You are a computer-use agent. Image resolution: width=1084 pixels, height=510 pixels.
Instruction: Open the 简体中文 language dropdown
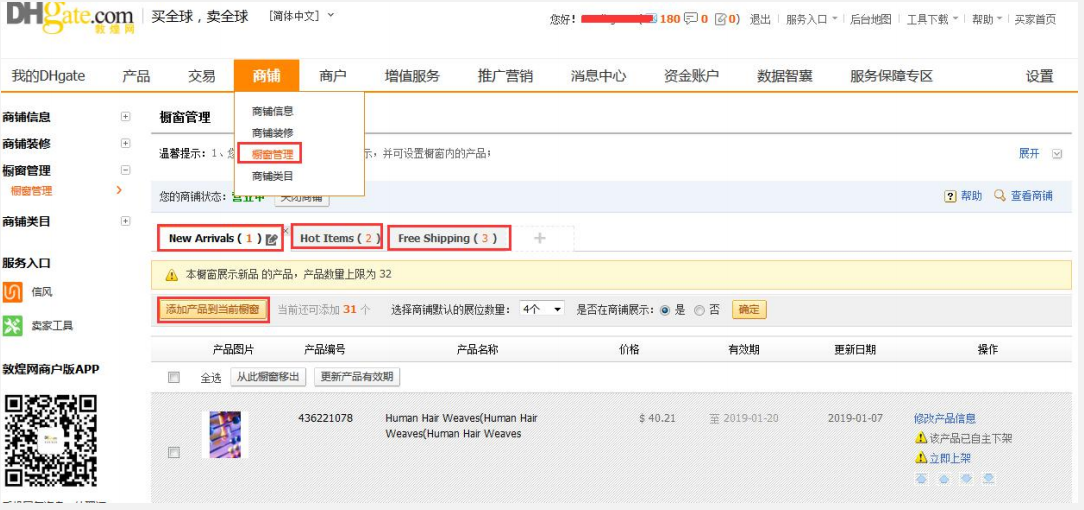pyautogui.click(x=301, y=15)
